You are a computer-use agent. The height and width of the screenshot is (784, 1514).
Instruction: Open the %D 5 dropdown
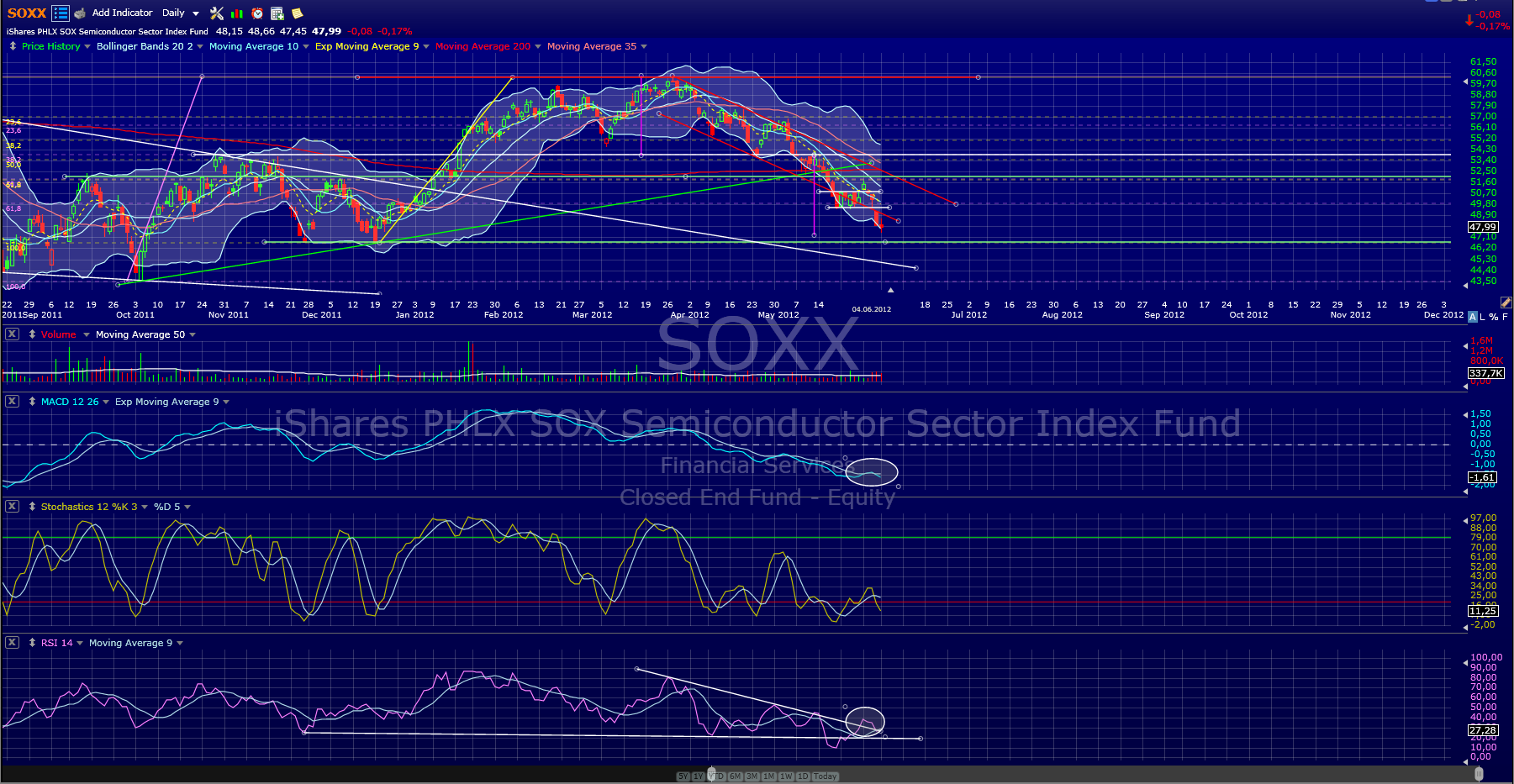tap(187, 508)
